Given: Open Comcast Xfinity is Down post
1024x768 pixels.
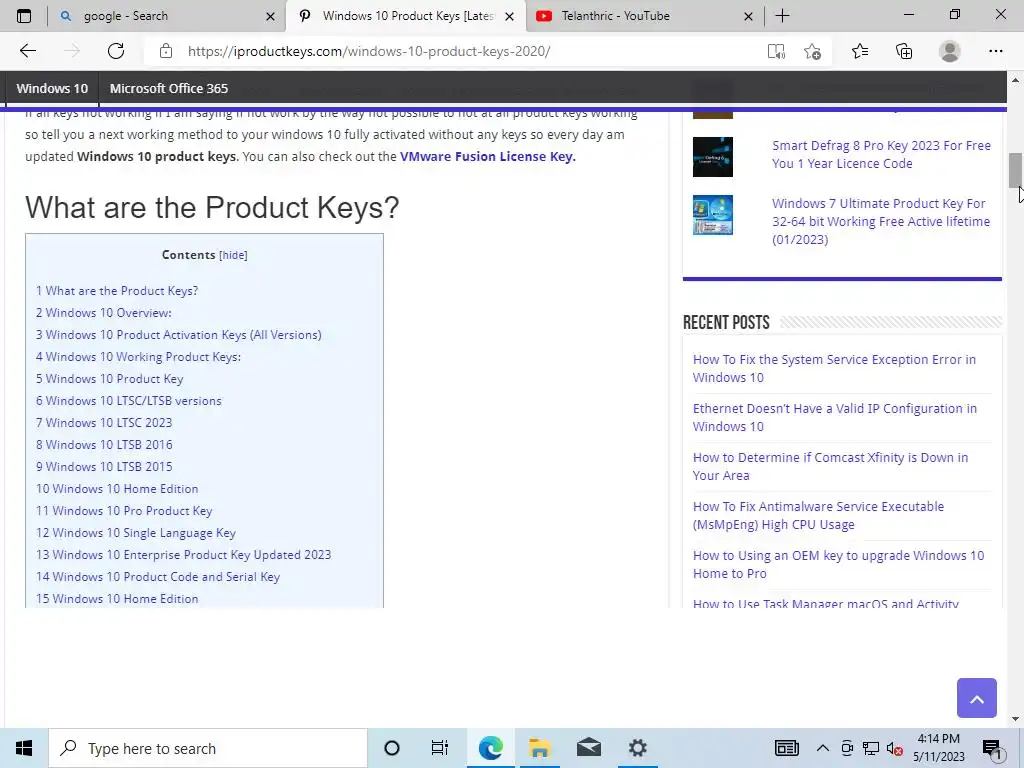Looking at the screenshot, I should pyautogui.click(x=830, y=466).
